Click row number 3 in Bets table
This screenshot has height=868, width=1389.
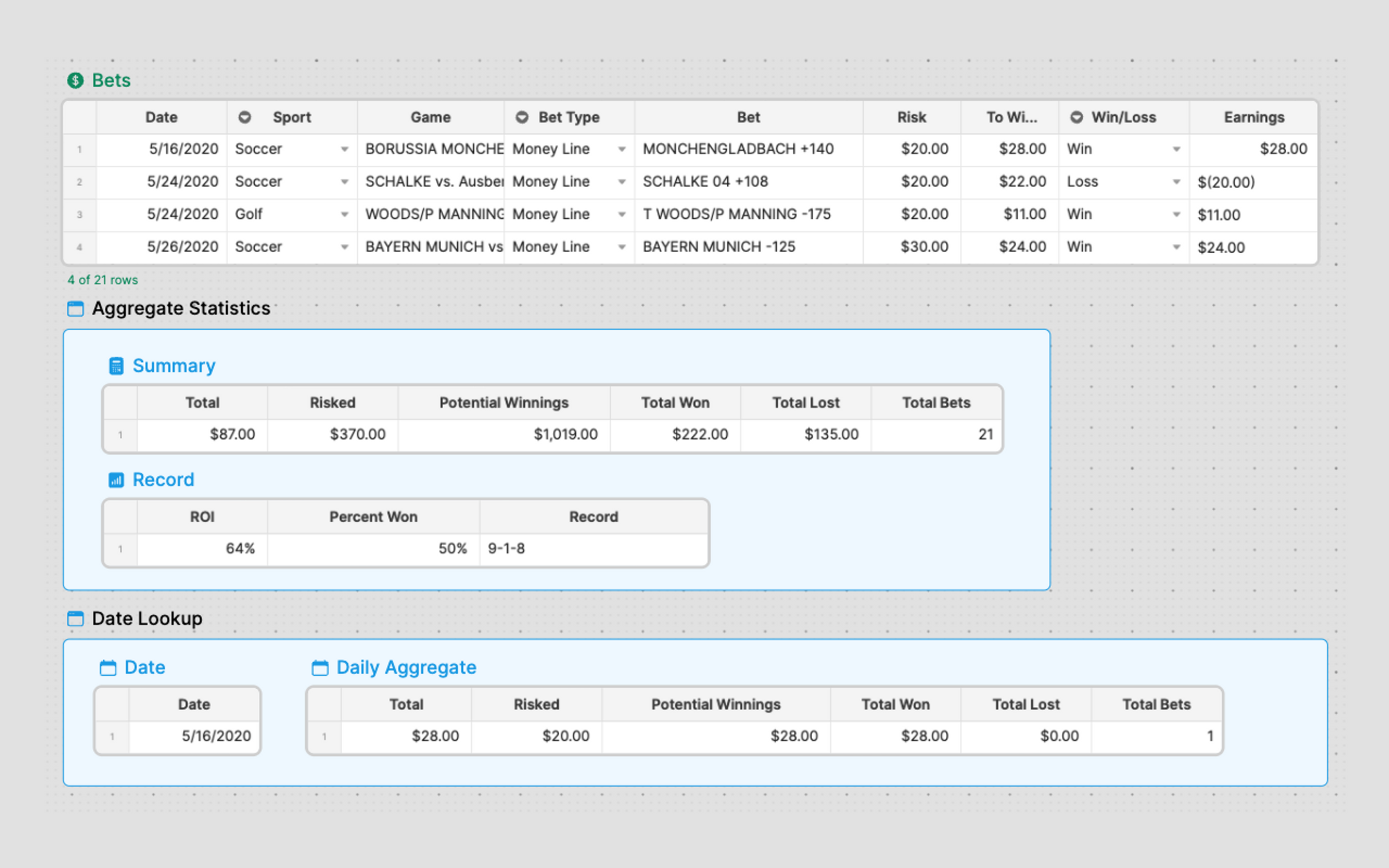click(79, 215)
